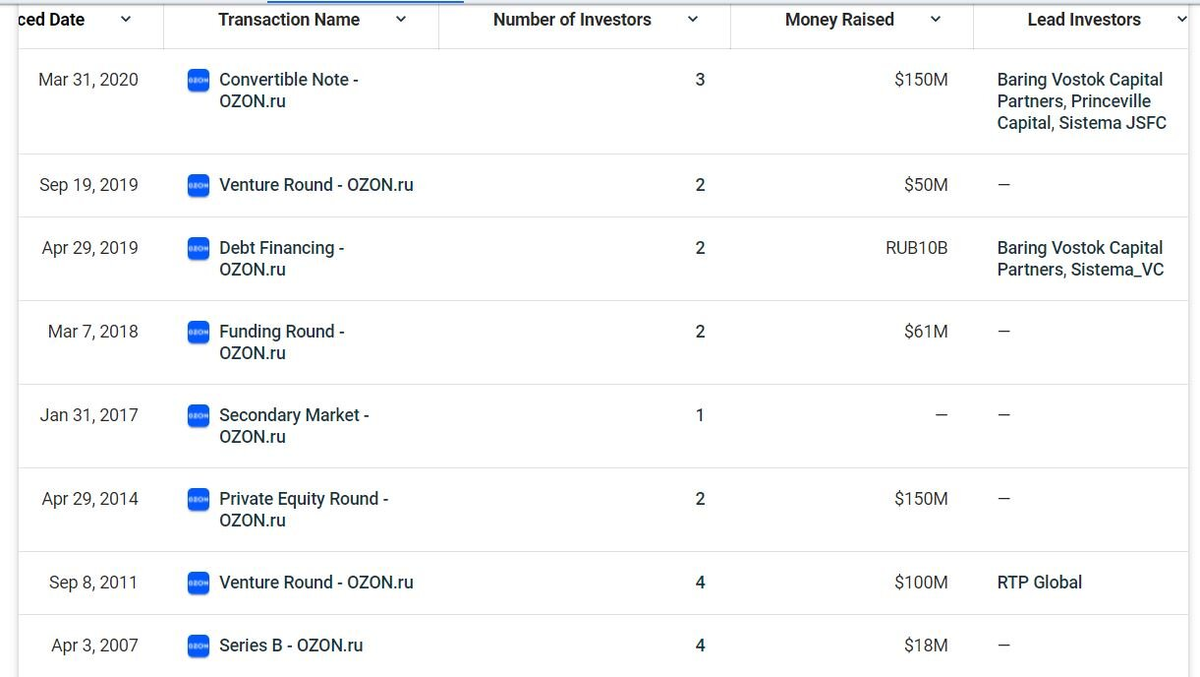Click investor count 1 in Secondary Market row

pos(700,415)
